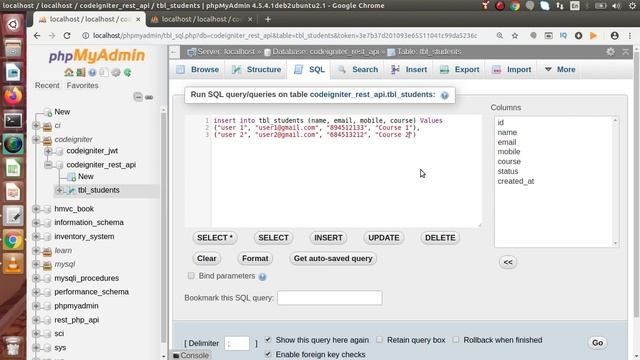Collapse all navigation tree icon

[x=138, y=97]
